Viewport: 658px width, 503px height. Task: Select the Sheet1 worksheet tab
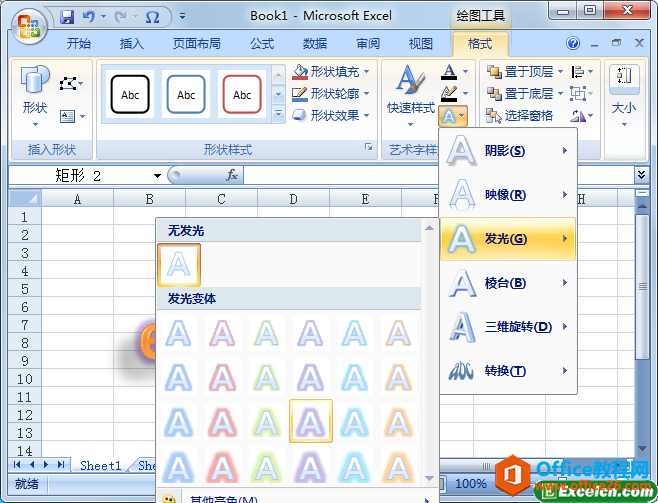pos(100,465)
